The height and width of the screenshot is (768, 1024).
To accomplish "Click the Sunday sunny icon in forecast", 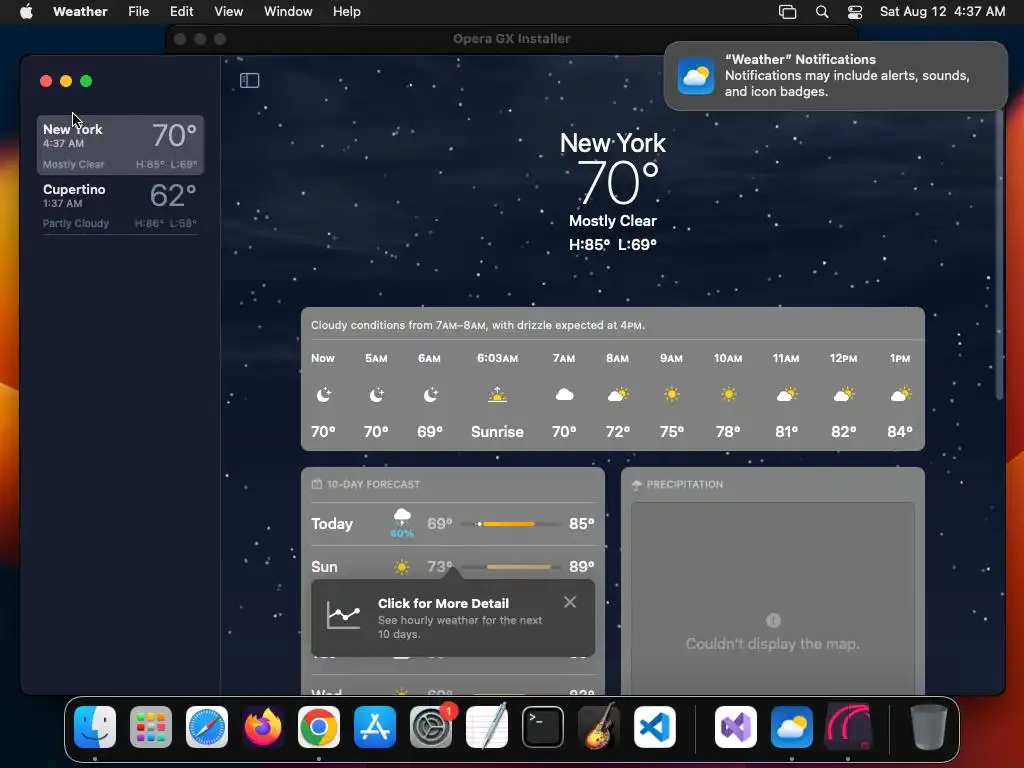I will click(x=402, y=566).
